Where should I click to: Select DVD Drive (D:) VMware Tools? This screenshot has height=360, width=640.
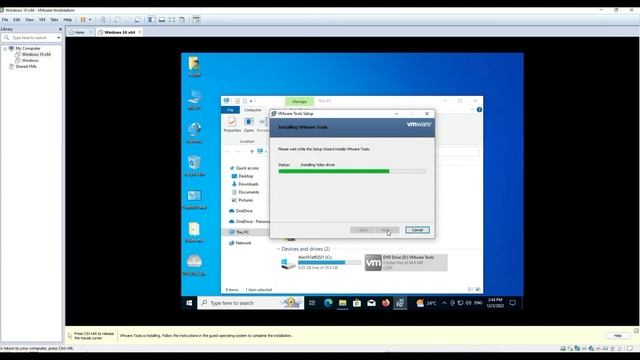click(x=406, y=262)
